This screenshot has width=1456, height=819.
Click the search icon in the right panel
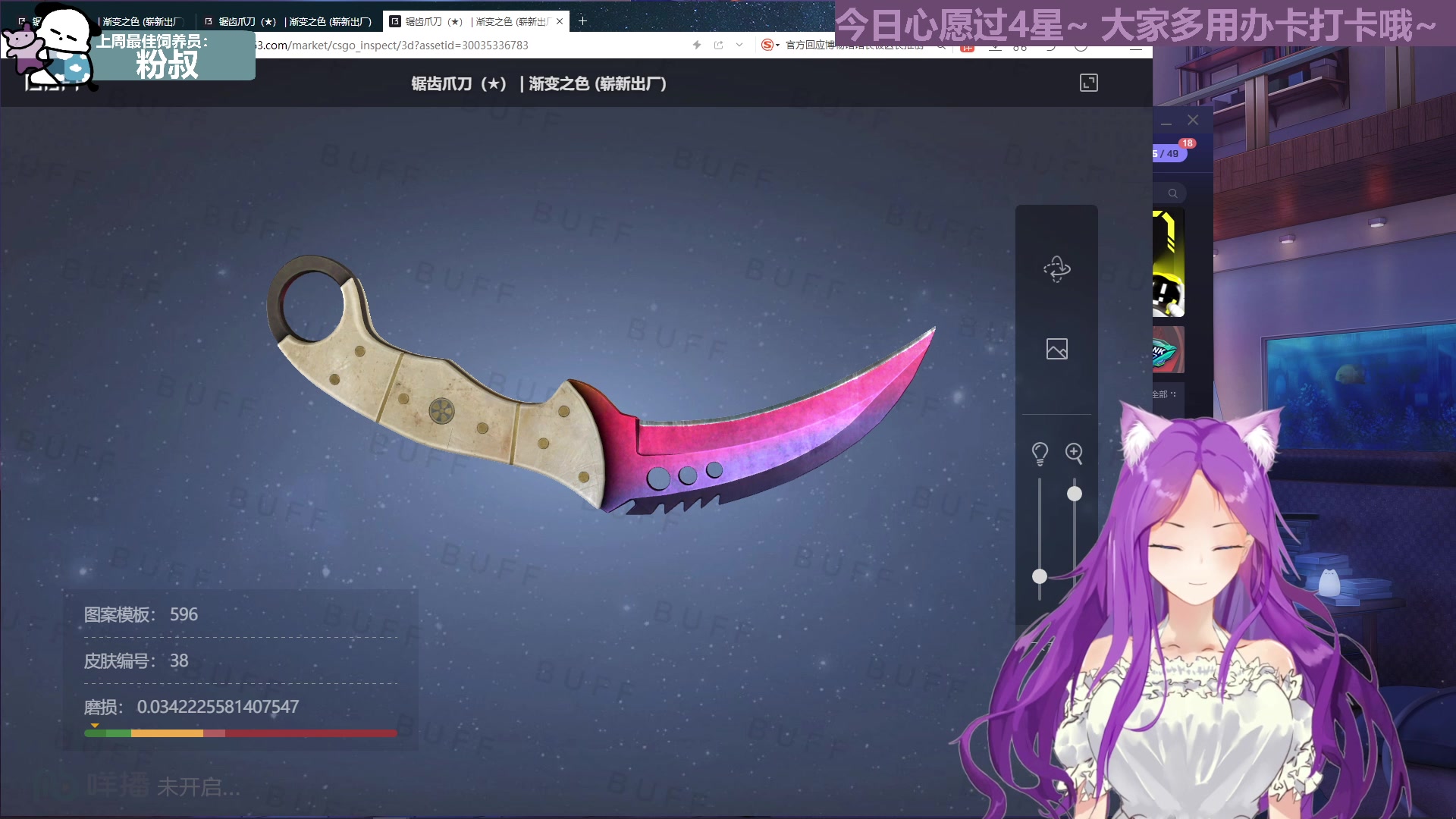pyautogui.click(x=1172, y=193)
